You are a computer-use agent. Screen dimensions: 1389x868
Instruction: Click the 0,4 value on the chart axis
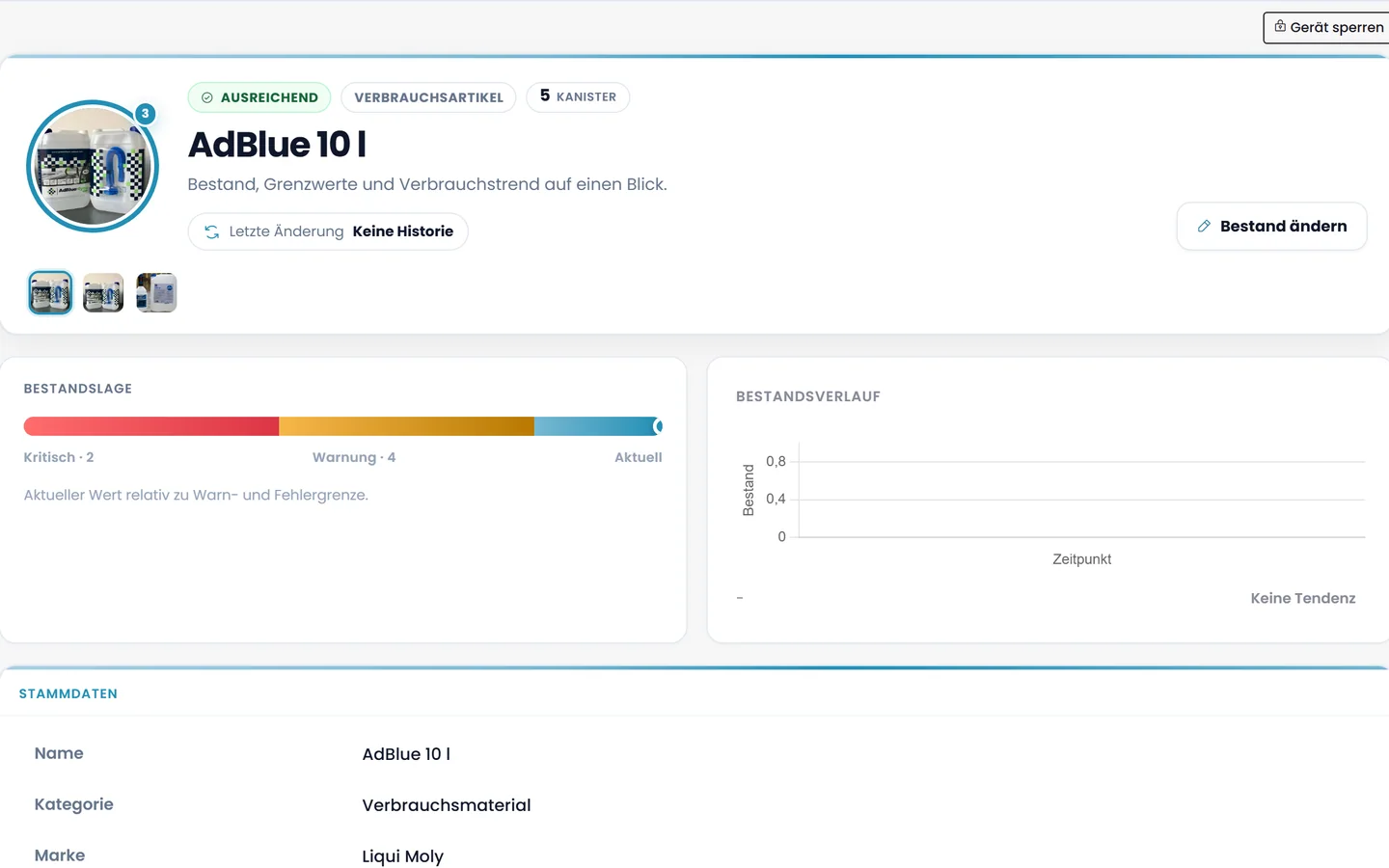point(776,499)
